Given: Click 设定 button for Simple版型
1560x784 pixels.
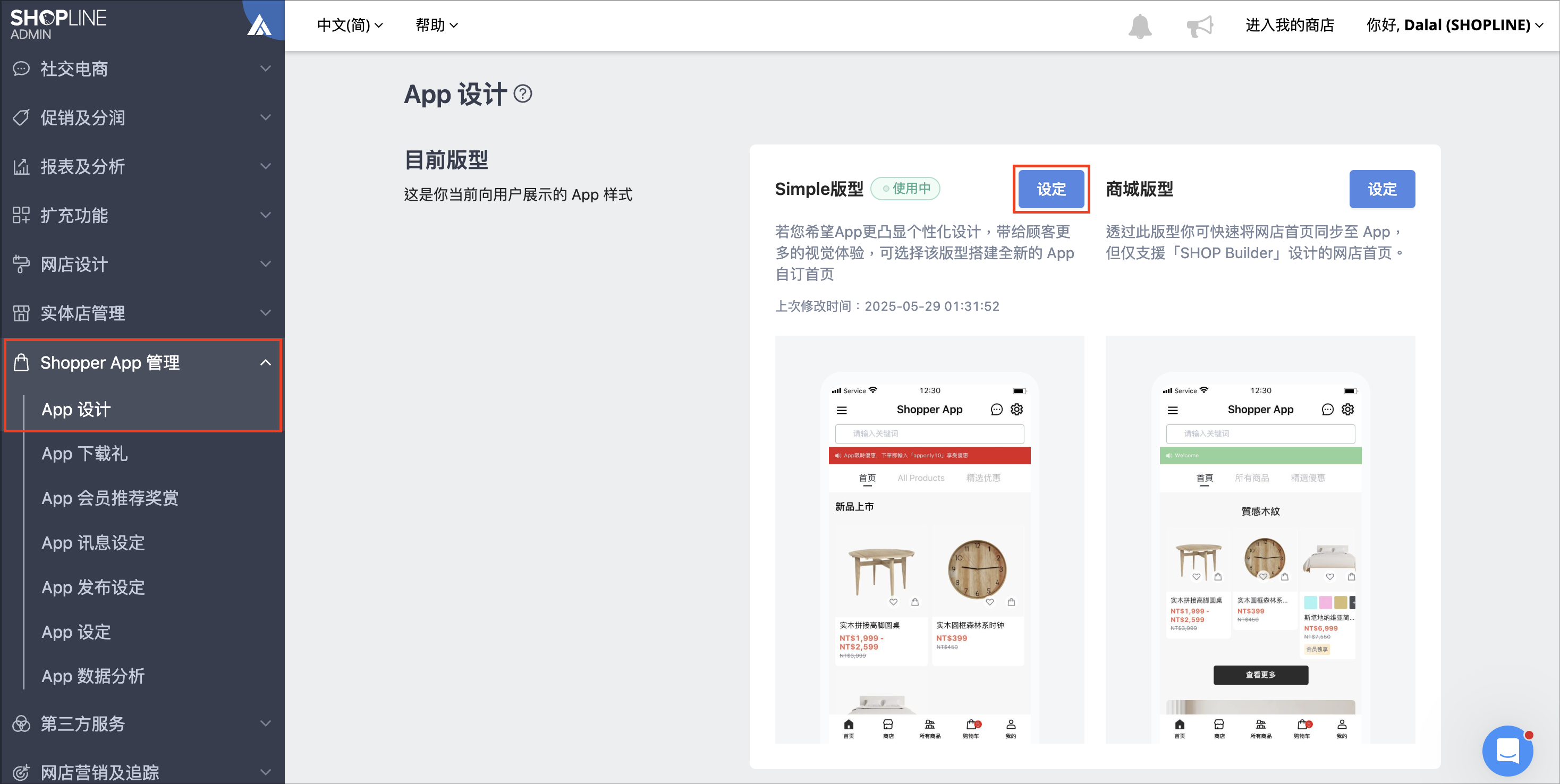Looking at the screenshot, I should click(1052, 189).
